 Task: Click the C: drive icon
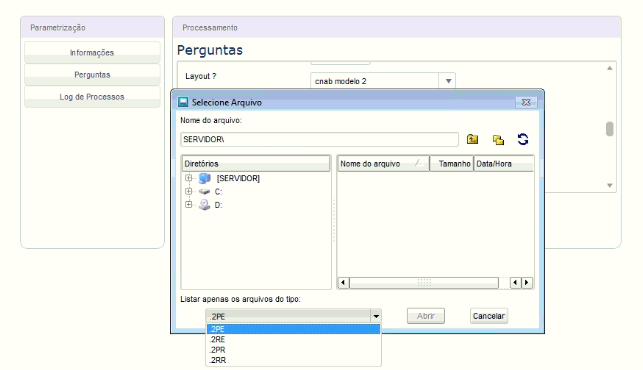(x=204, y=192)
